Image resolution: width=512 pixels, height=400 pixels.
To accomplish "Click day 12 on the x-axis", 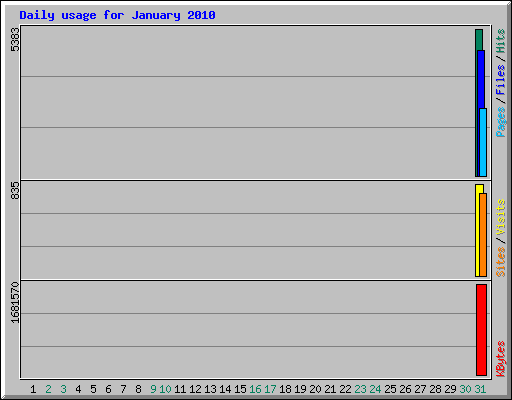I will pyautogui.click(x=195, y=389).
